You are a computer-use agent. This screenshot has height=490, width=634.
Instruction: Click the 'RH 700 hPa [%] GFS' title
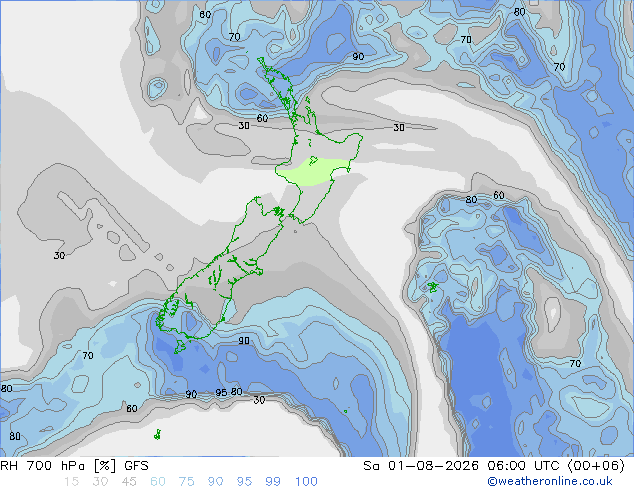pyautogui.click(x=74, y=466)
